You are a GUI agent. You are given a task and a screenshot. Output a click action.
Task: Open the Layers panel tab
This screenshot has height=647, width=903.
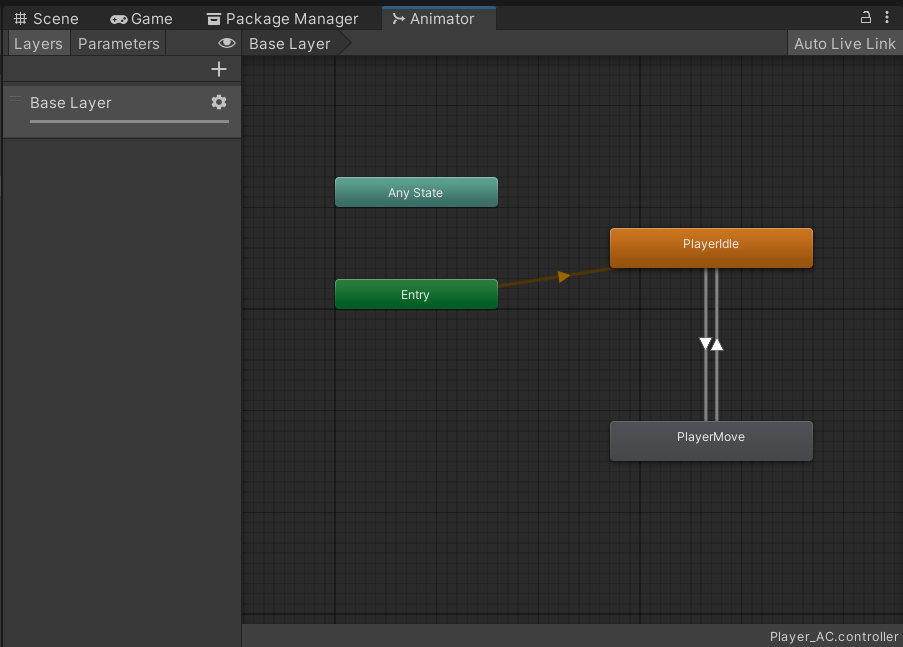[x=38, y=44]
